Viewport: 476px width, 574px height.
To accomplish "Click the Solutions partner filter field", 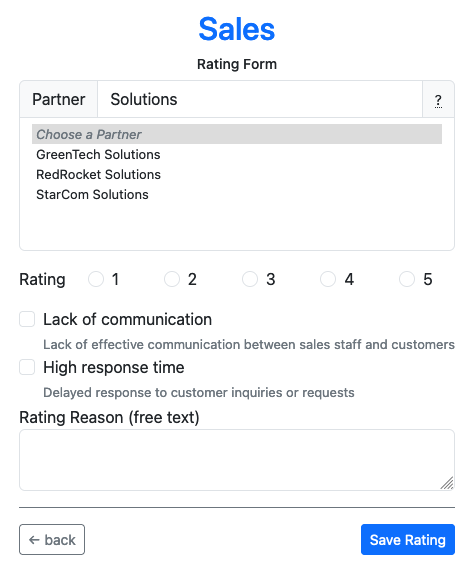I will [260, 100].
